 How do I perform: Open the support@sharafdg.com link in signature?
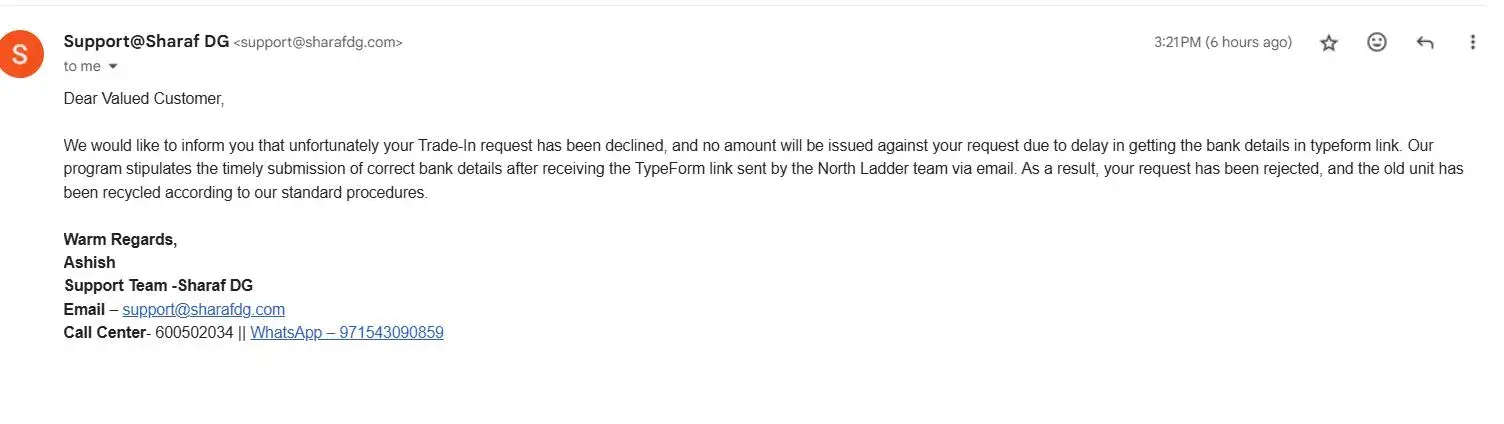point(204,310)
